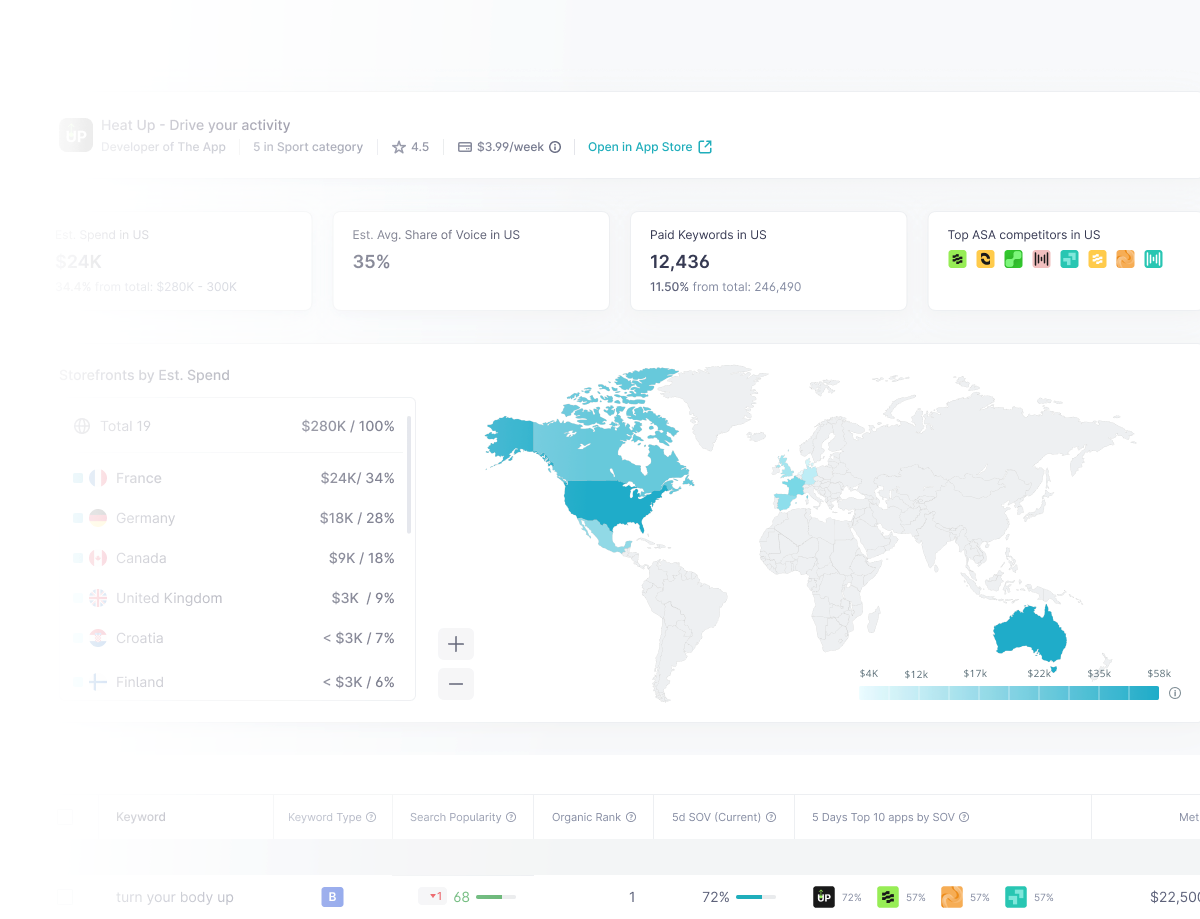This screenshot has height=919, width=1200.
Task: Click the spend color gradient legend bar
Action: click(x=1008, y=693)
